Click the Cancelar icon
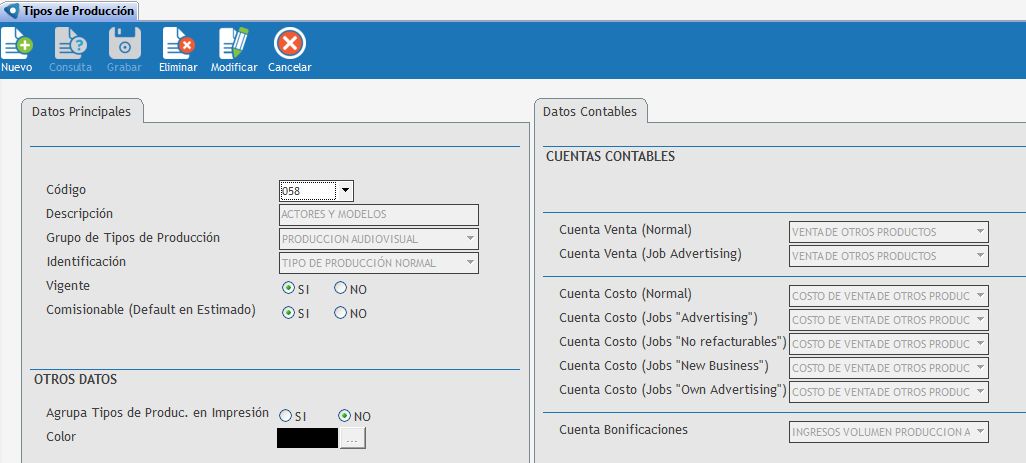Screen dimensions: 1026x463 [x=290, y=43]
